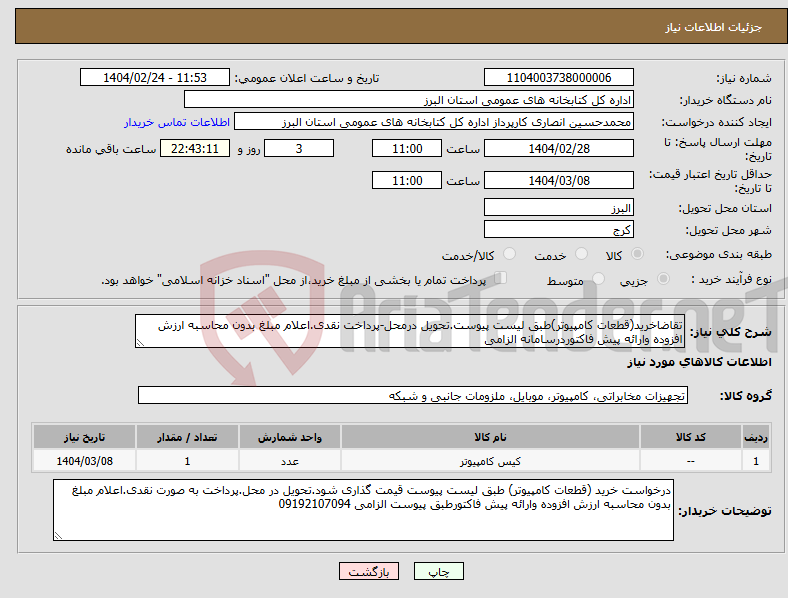The width and height of the screenshot is (788, 598).
Task: Click the نوع فرآیند خرید label
Action: [x=731, y=279]
